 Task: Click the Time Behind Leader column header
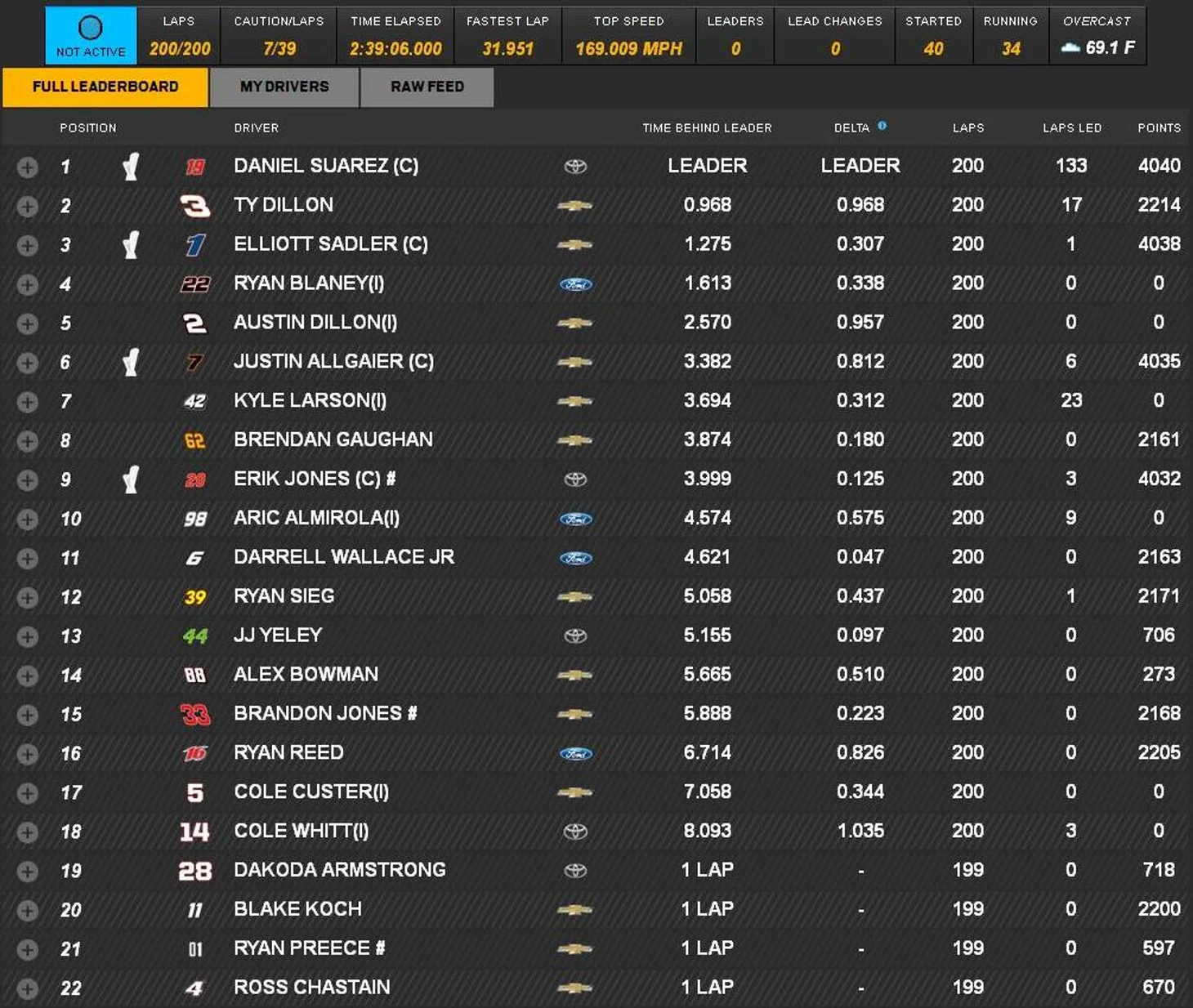707,127
